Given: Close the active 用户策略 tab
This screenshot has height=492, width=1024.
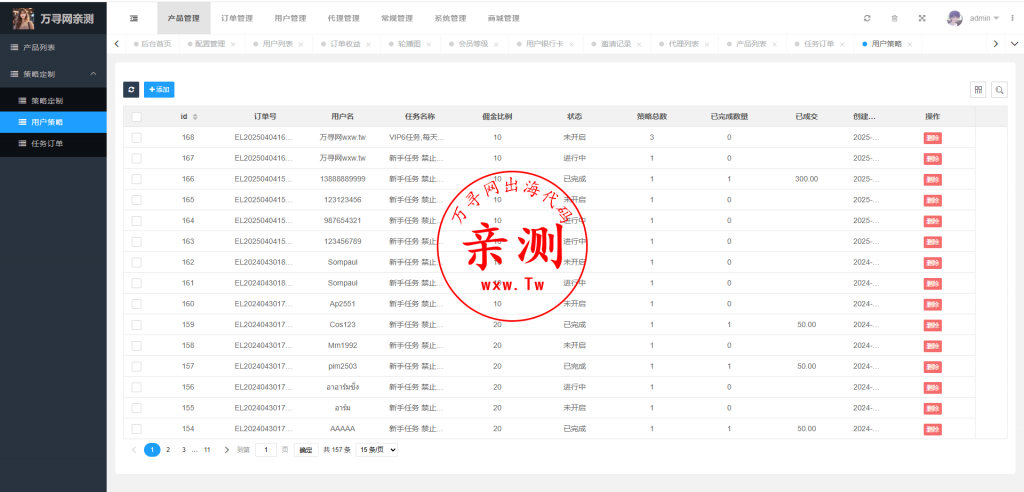Looking at the screenshot, I should [x=909, y=44].
